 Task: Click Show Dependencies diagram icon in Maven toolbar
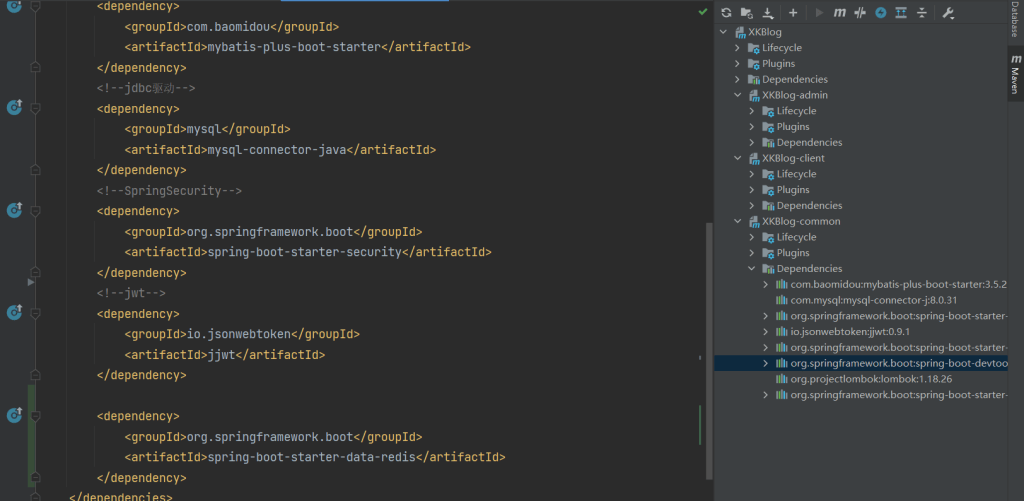[x=901, y=13]
